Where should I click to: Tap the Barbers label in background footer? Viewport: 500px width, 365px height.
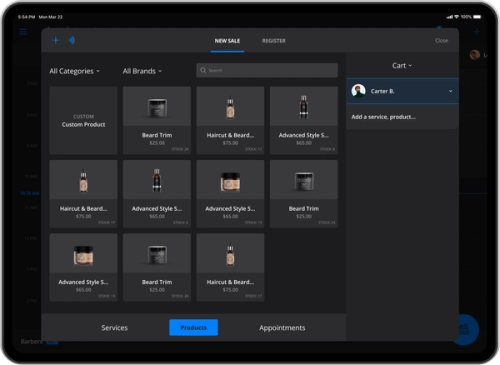click(x=31, y=341)
